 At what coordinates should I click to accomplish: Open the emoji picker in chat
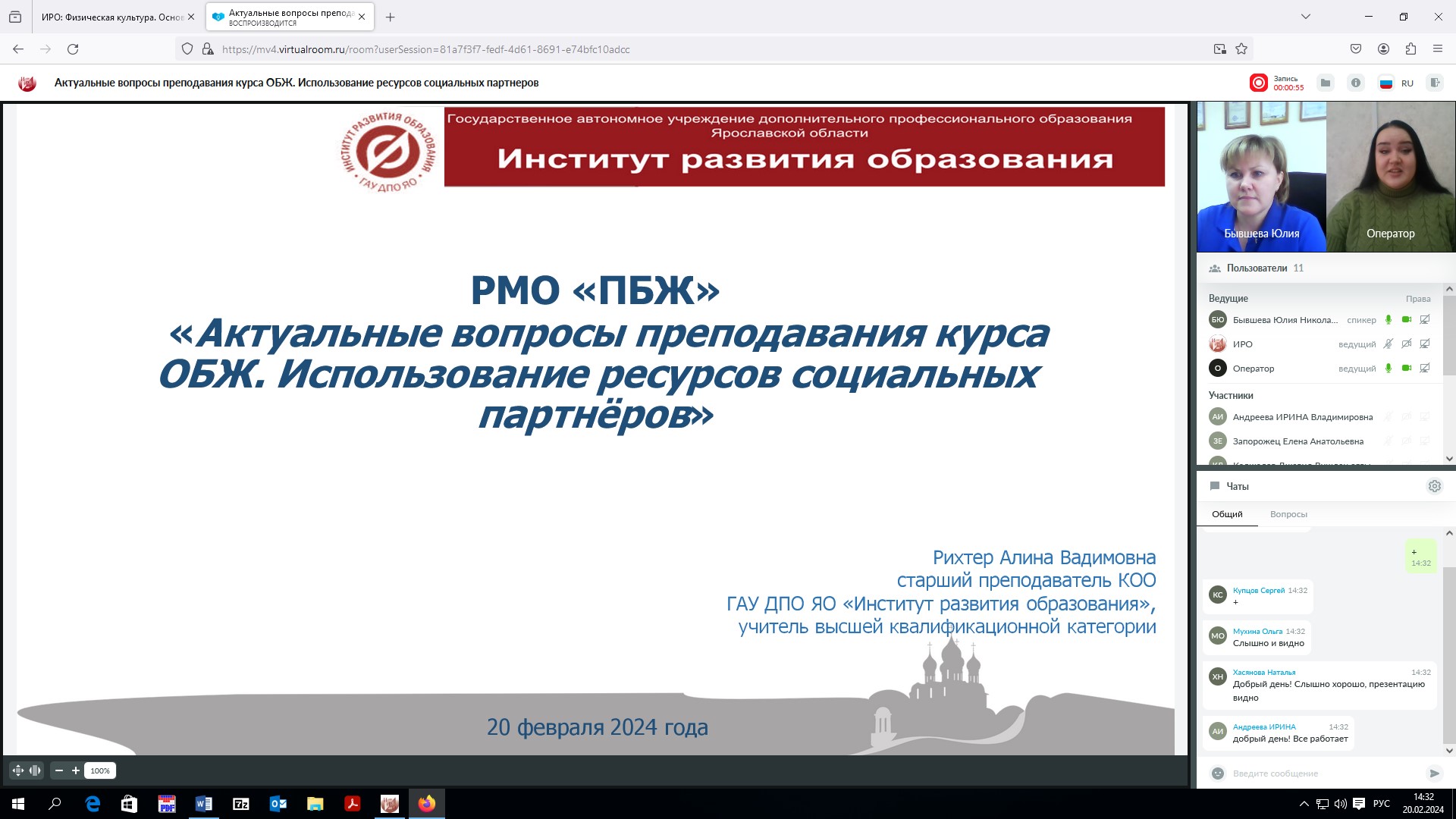pos(1218,773)
